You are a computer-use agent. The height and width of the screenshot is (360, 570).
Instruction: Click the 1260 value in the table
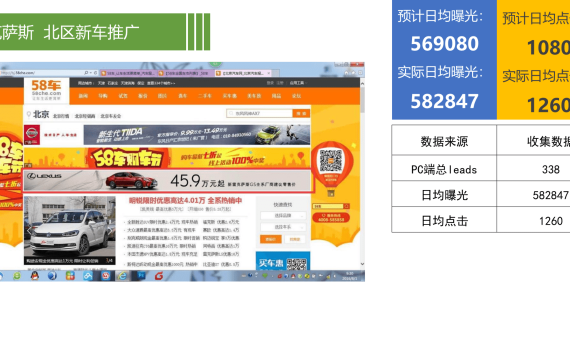pyautogui.click(x=551, y=221)
